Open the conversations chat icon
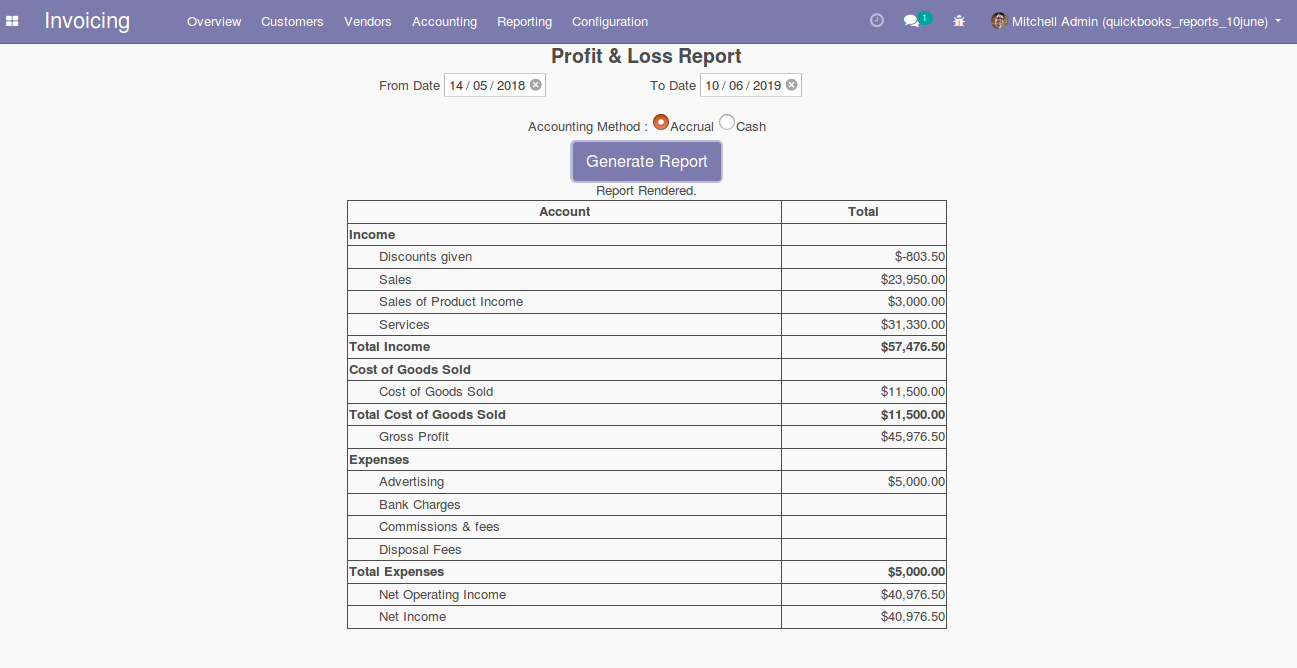Screen dimensions: 1297x668 point(911,21)
